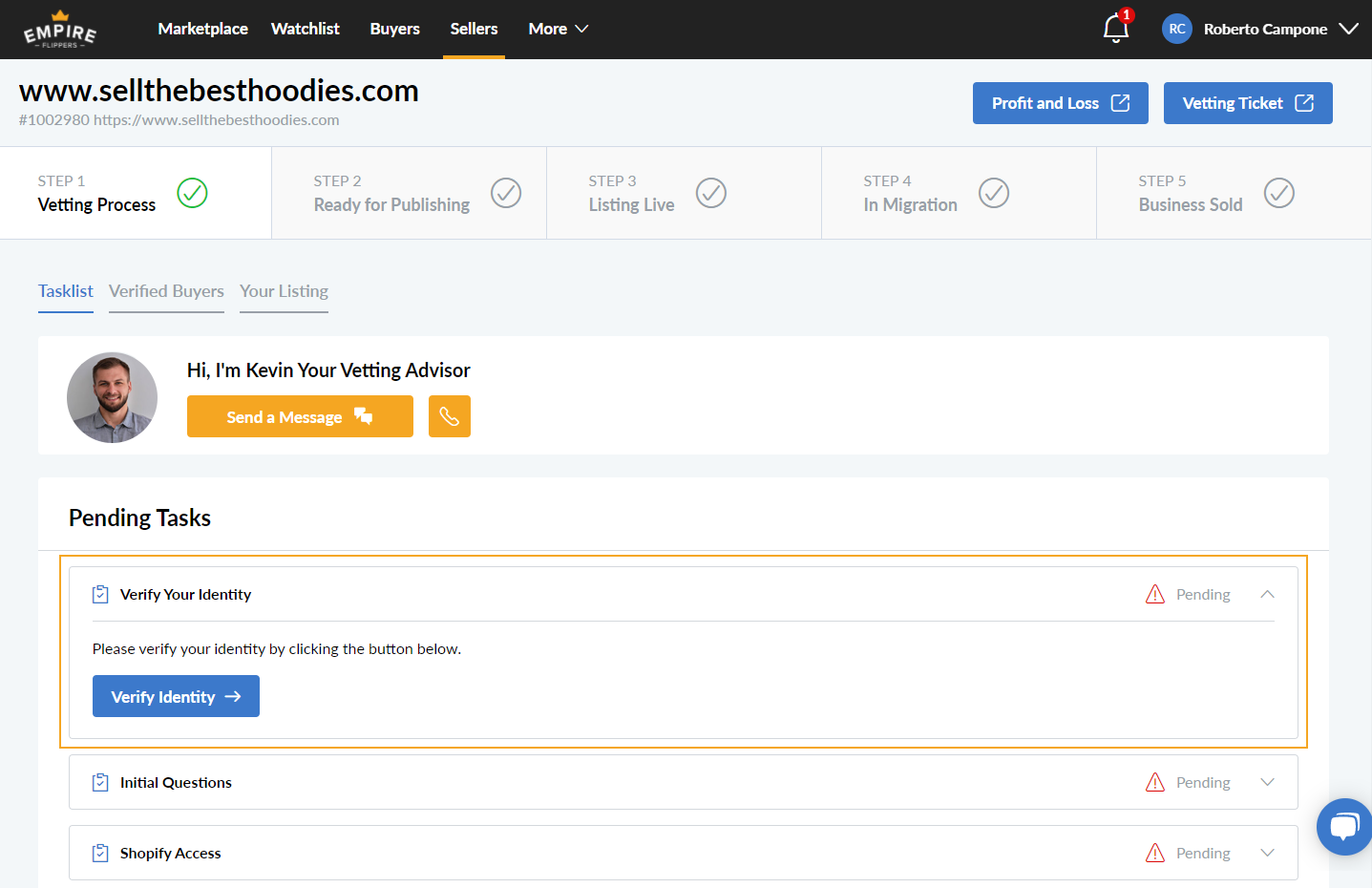Expand the Initial Questions task
This screenshot has width=1372, height=888.
[x=1267, y=782]
